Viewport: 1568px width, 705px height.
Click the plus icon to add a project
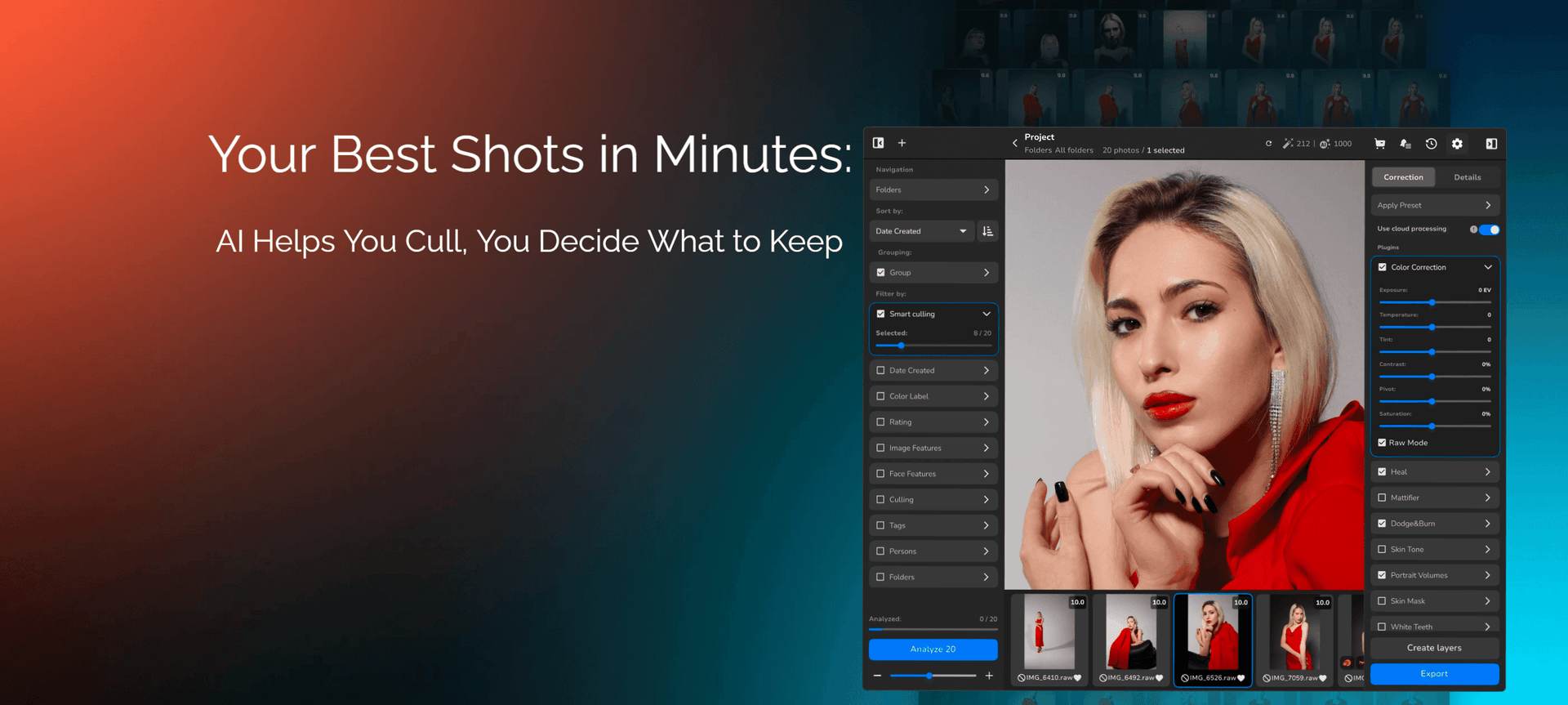tap(902, 143)
